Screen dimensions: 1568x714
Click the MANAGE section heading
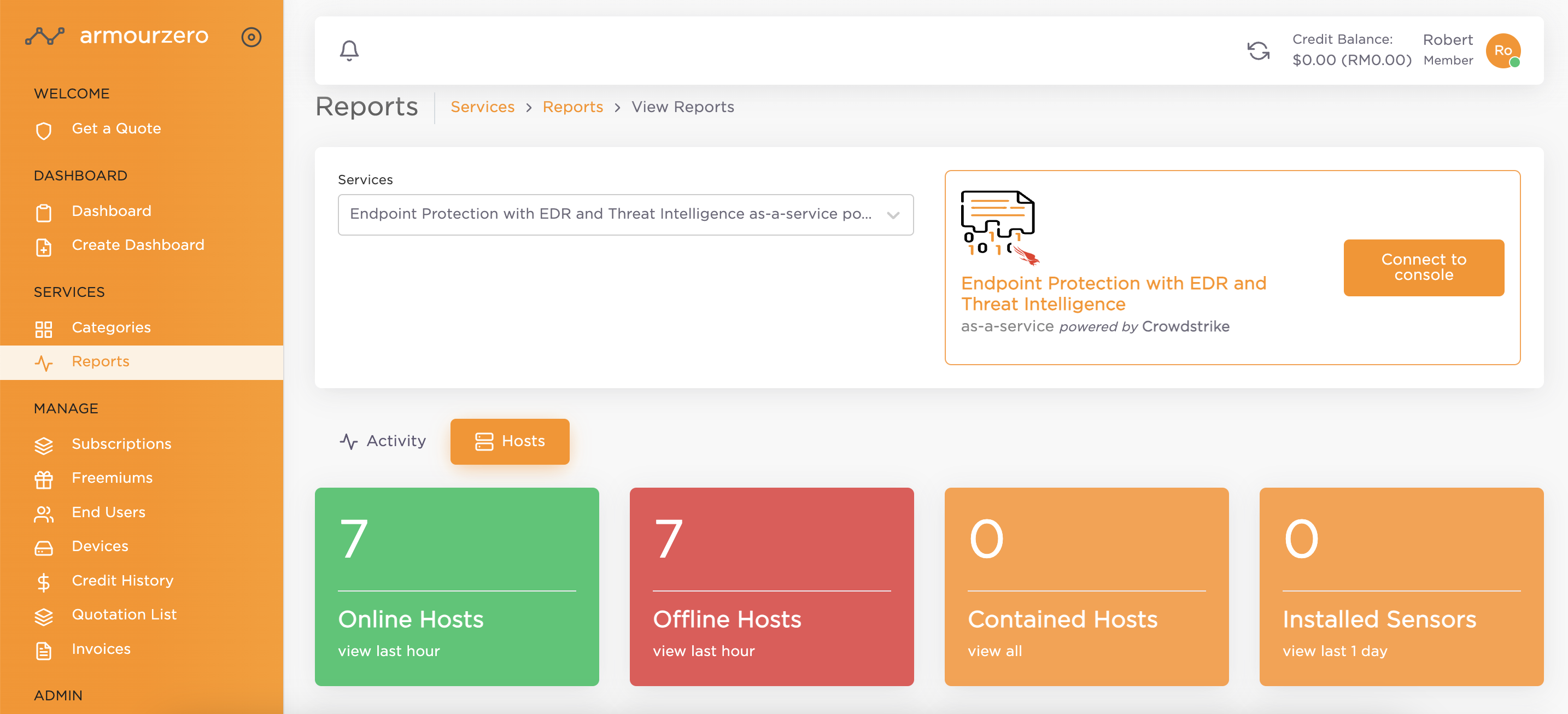66,409
